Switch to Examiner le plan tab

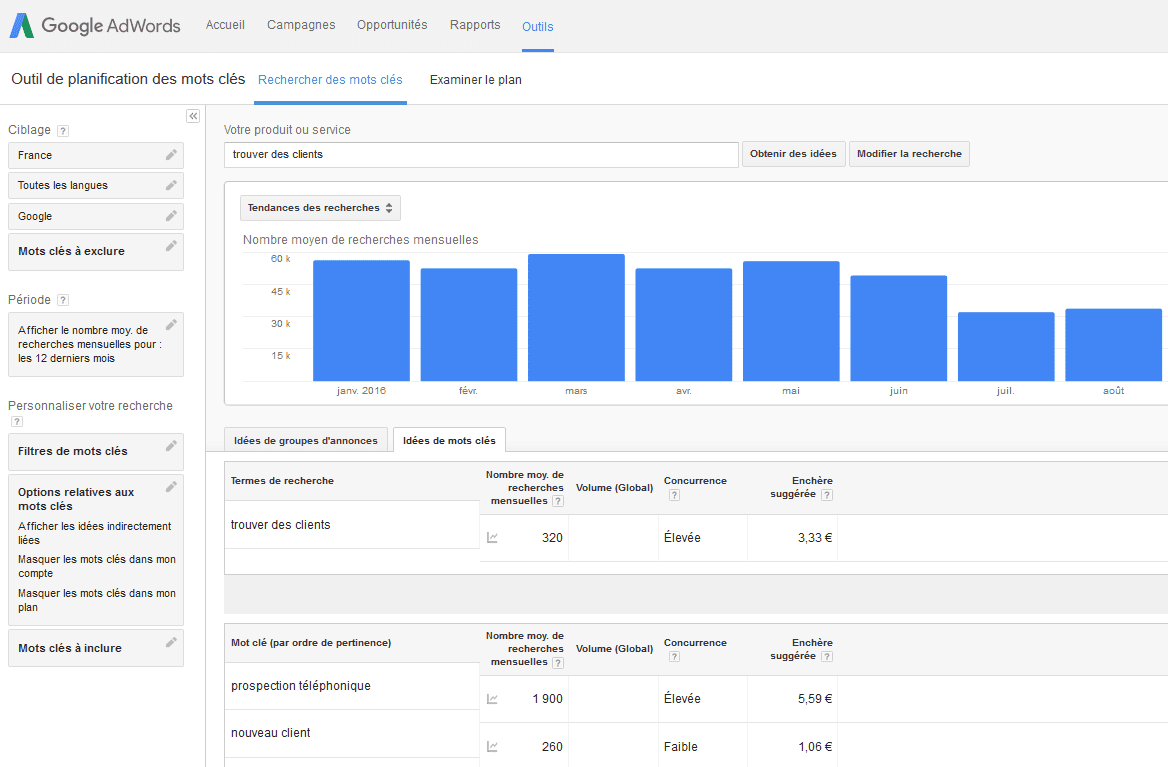pos(475,80)
